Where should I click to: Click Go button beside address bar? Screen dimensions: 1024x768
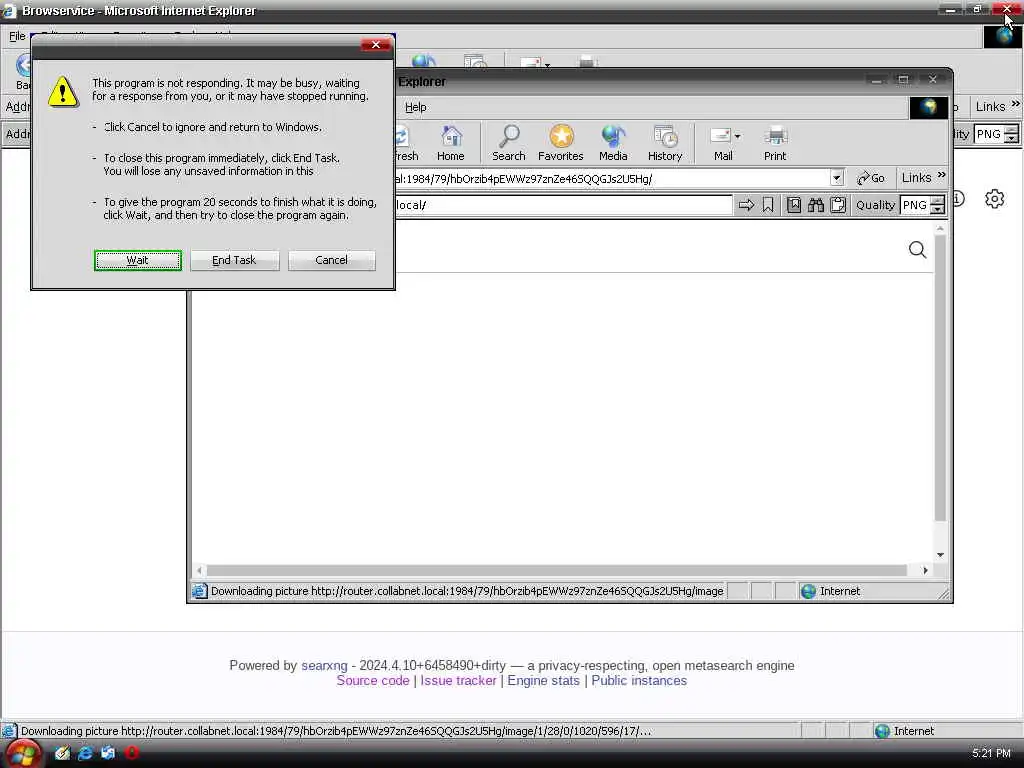[x=871, y=178]
